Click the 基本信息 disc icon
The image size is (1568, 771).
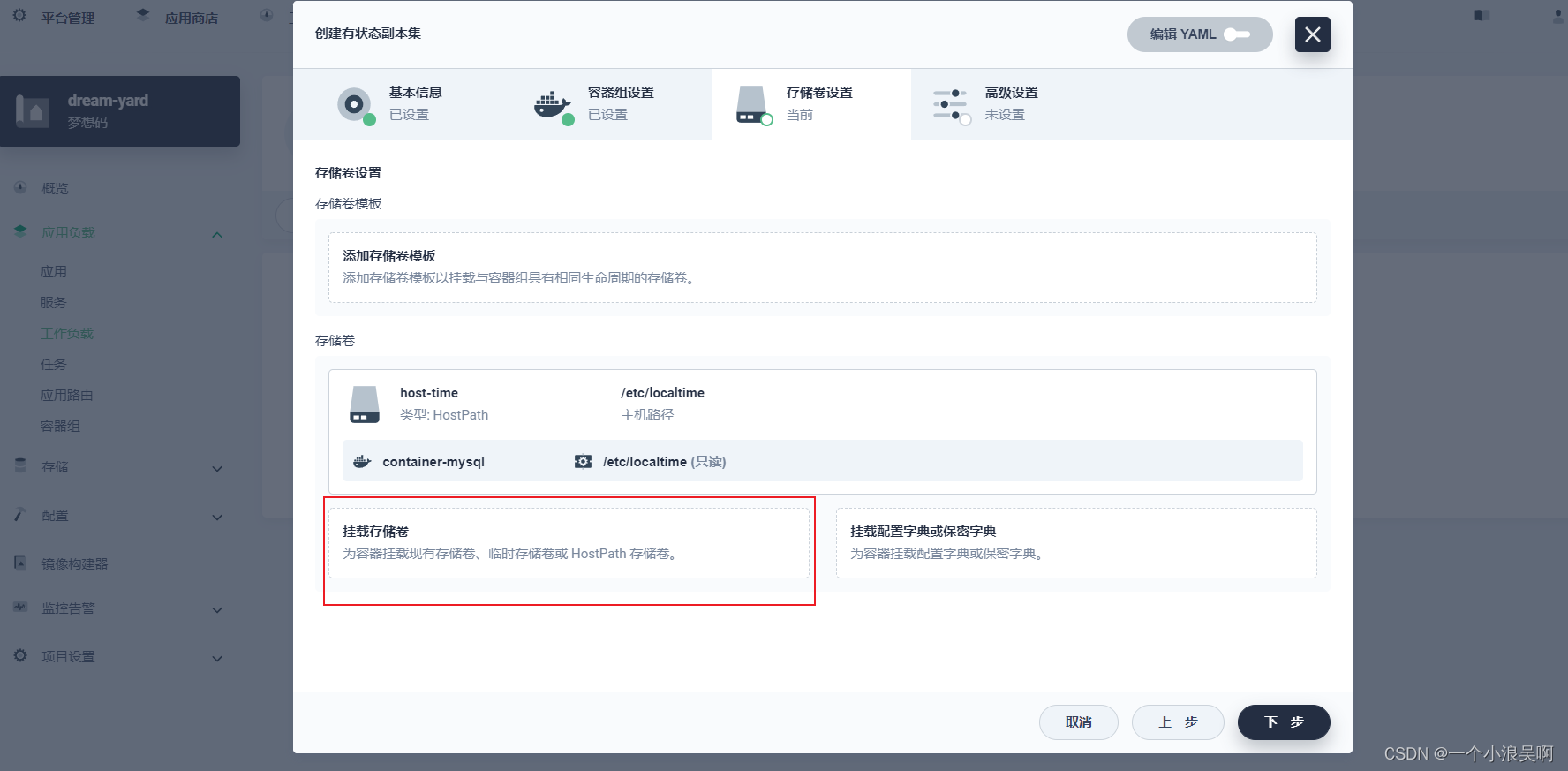click(x=354, y=104)
